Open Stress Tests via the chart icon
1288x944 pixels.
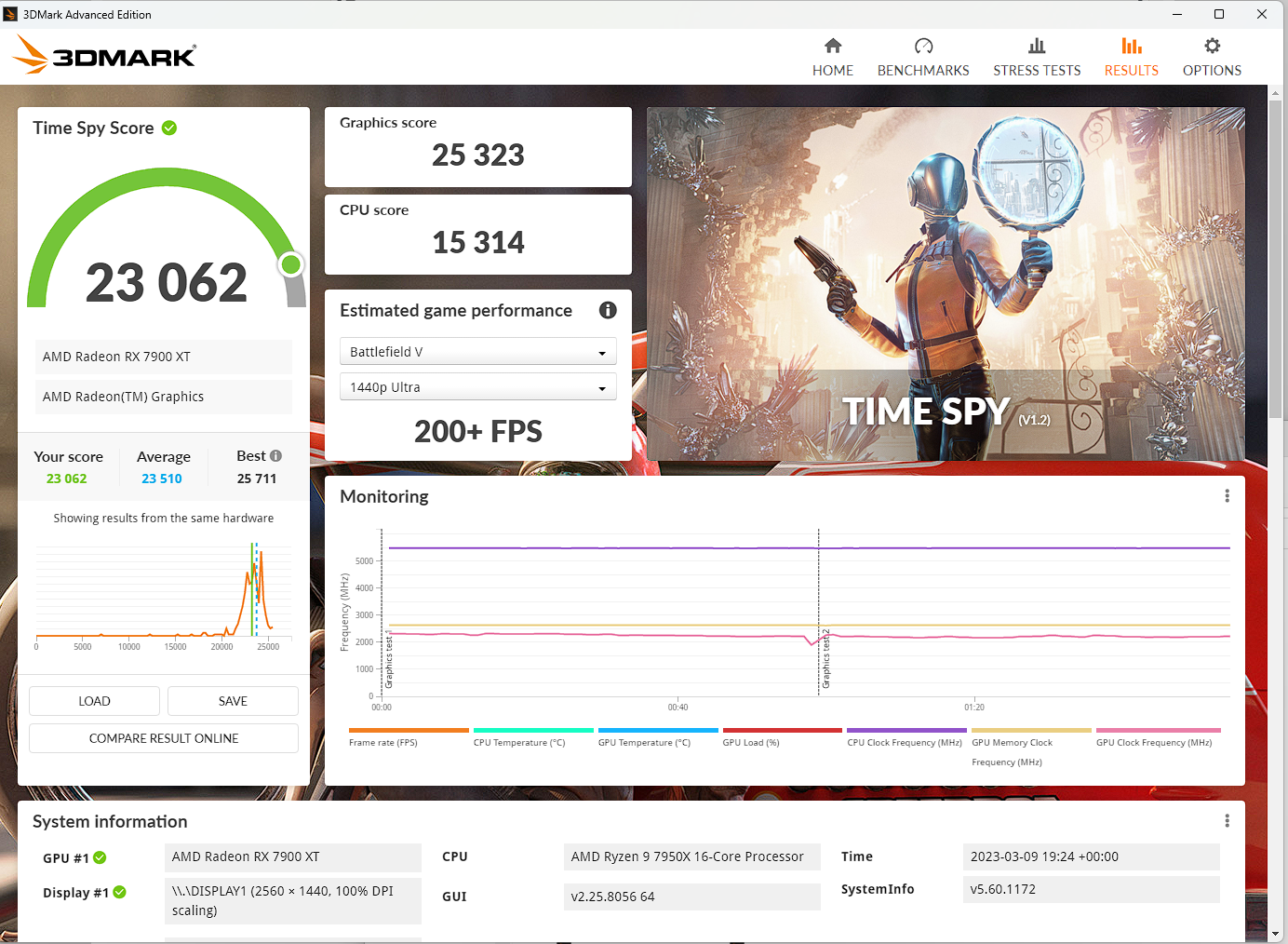coord(1037,46)
